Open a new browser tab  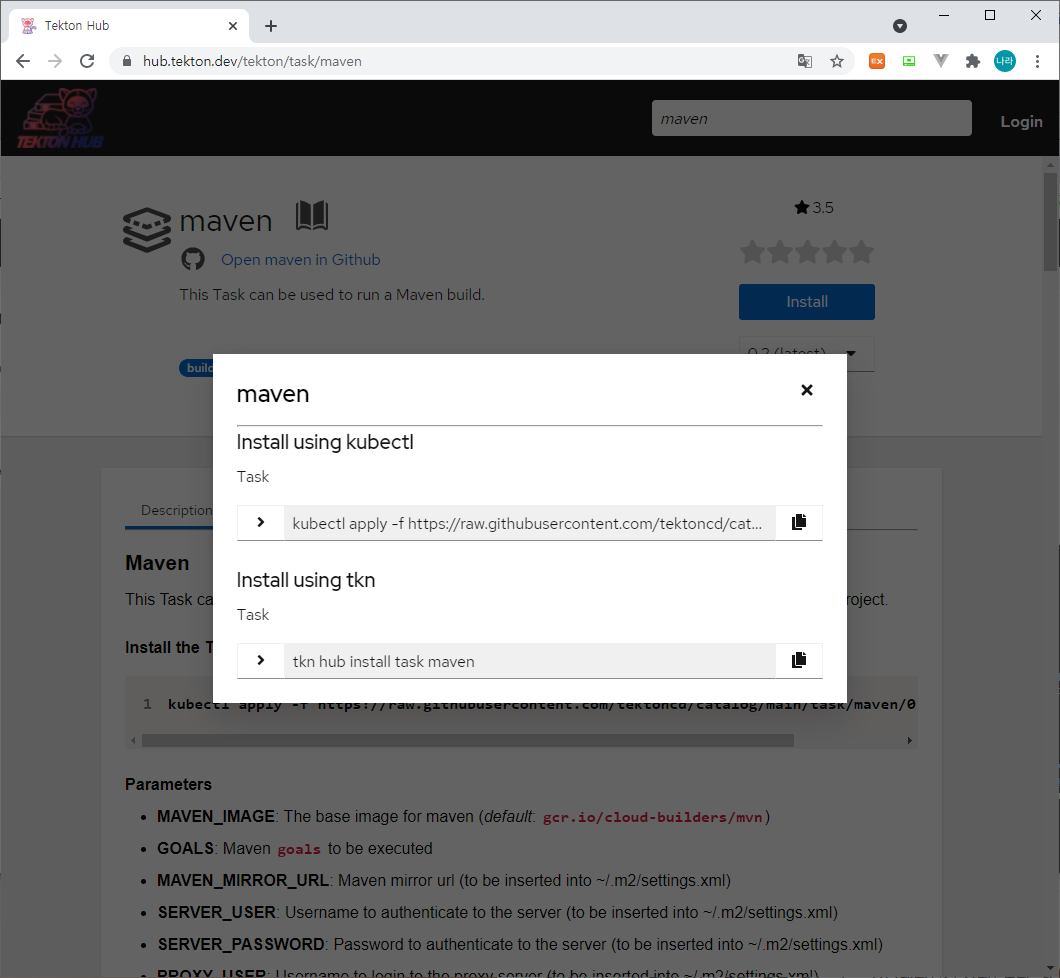(271, 26)
